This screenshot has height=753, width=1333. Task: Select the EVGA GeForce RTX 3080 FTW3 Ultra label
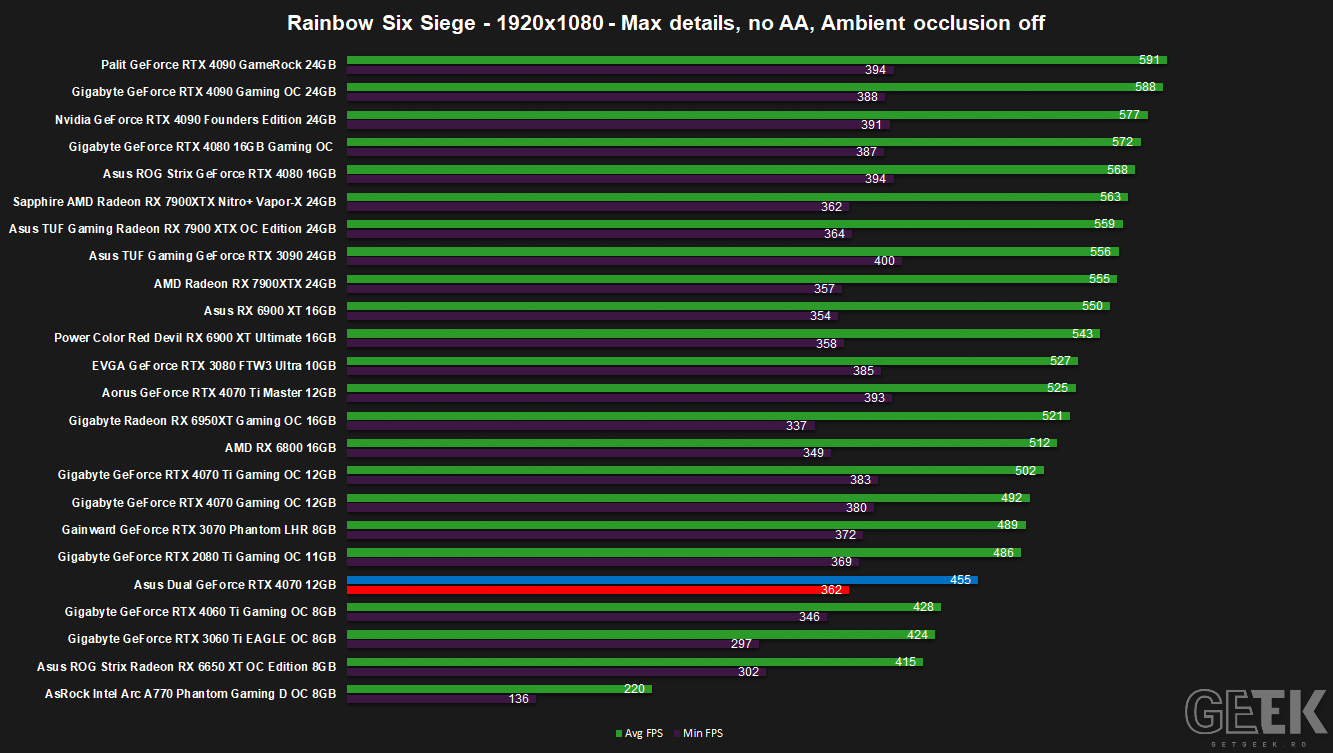tap(214, 365)
